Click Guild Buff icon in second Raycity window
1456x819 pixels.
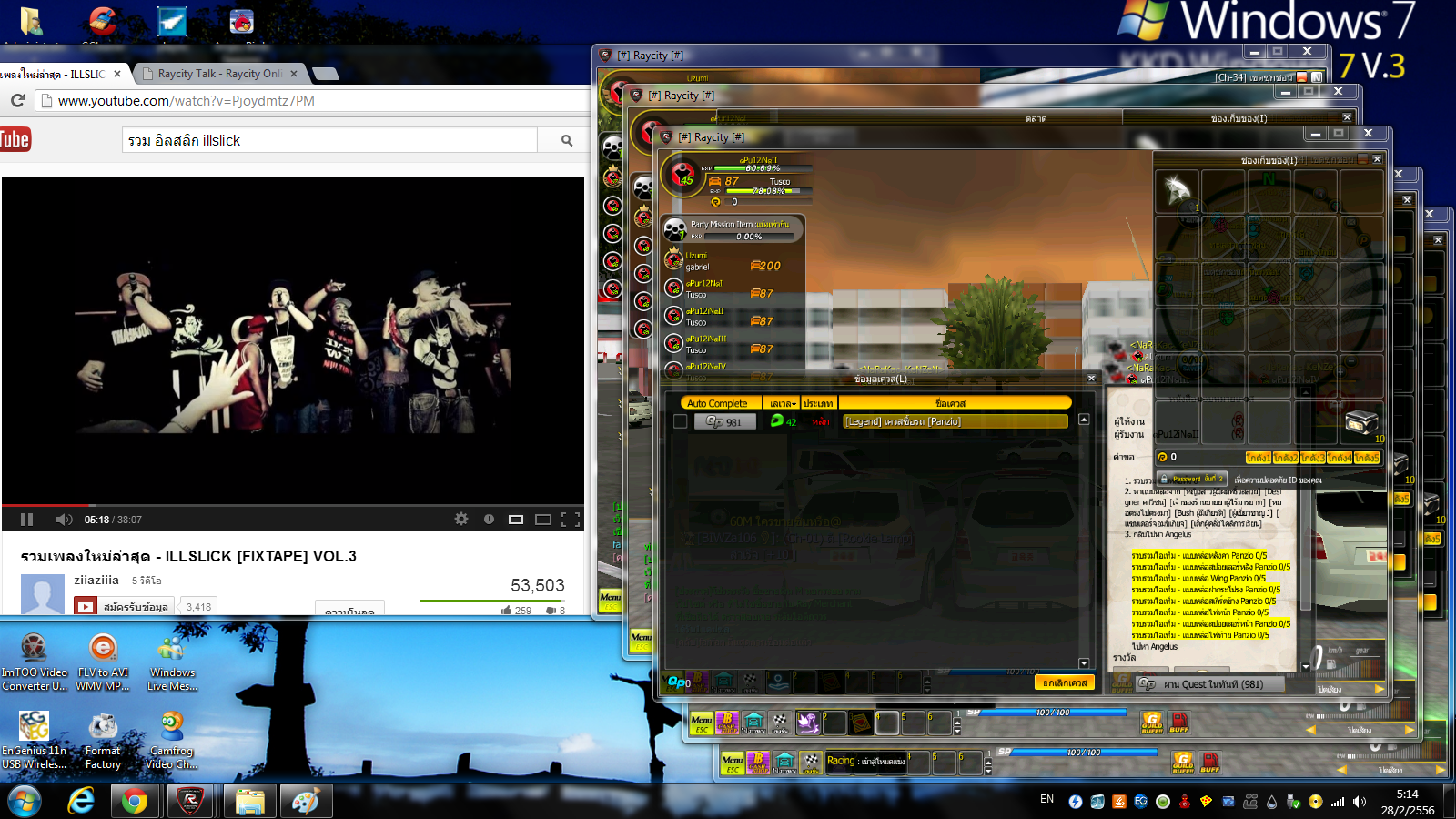point(1152,723)
